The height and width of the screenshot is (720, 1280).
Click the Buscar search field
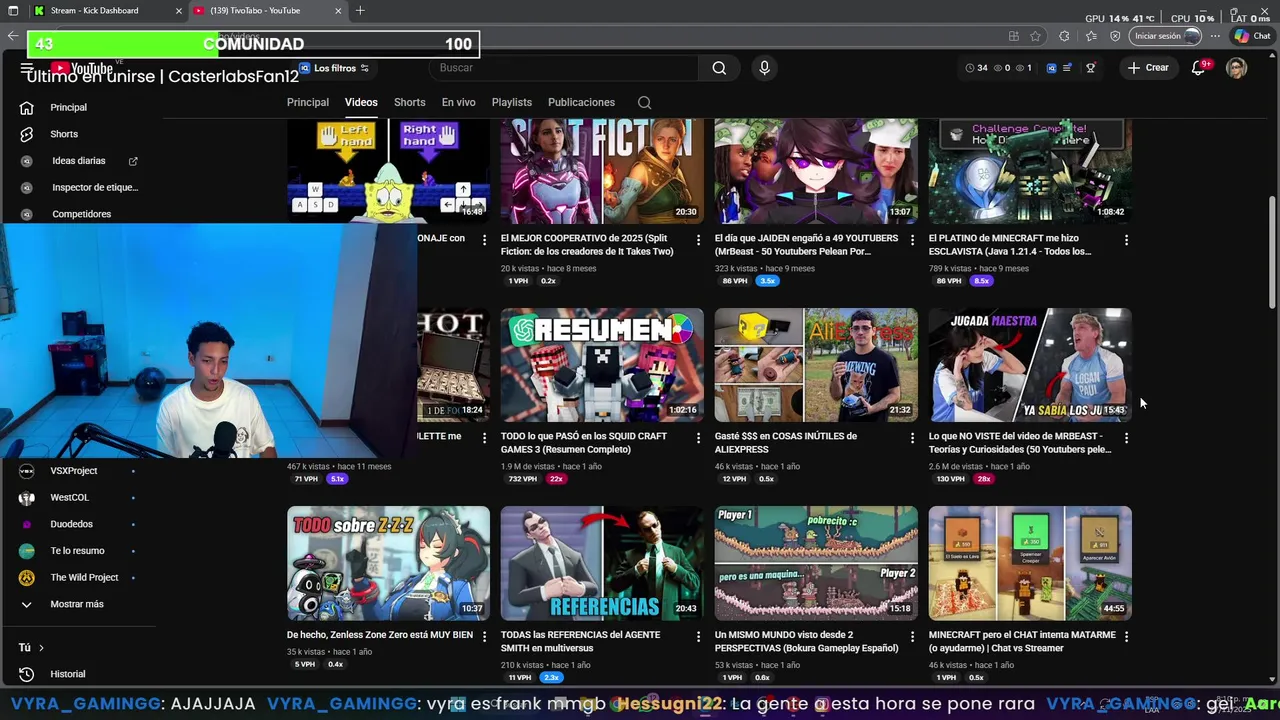(565, 68)
